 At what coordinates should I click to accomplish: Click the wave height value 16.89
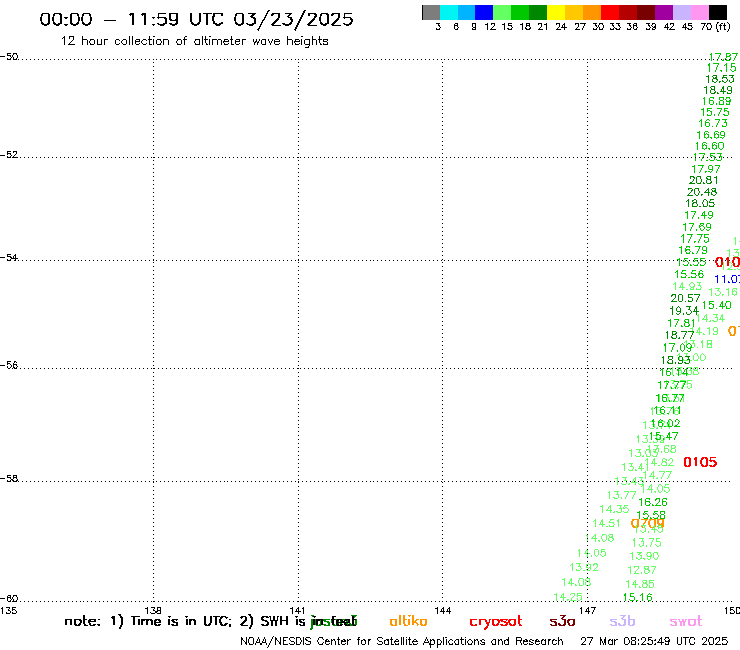[x=716, y=101]
